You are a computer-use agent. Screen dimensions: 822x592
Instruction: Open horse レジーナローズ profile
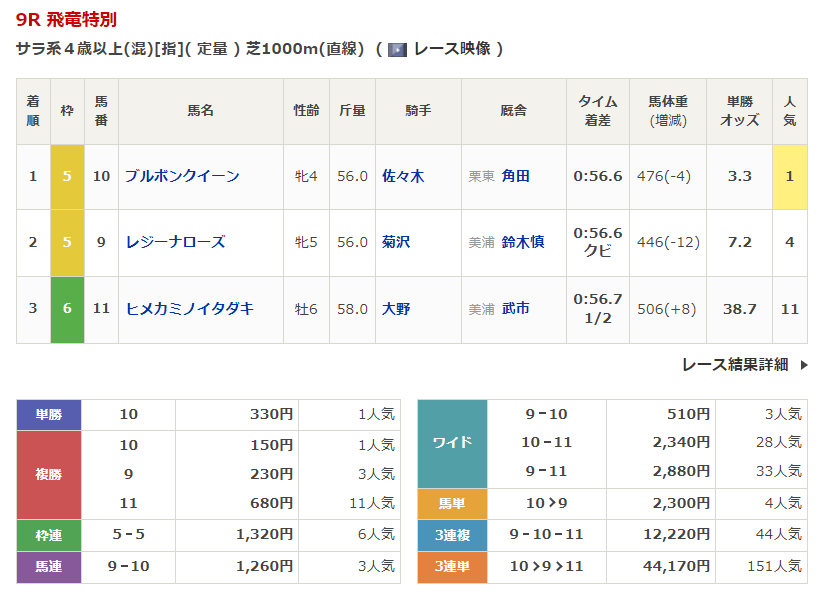point(175,242)
